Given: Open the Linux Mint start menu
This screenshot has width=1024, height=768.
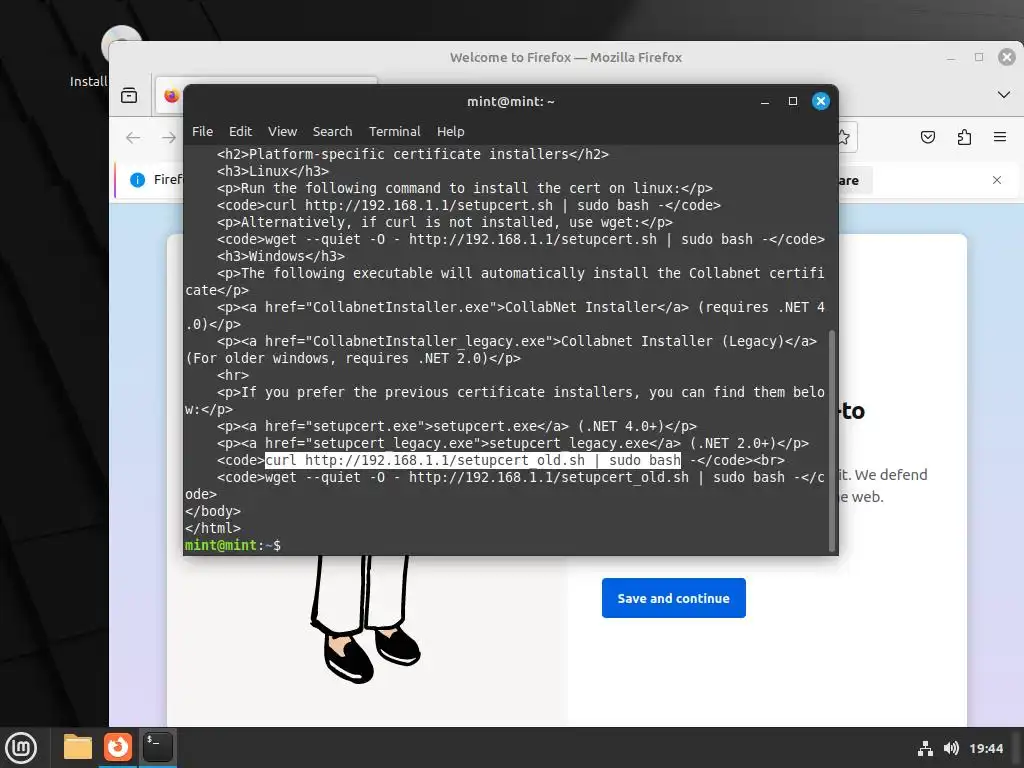Looking at the screenshot, I should click(21, 748).
